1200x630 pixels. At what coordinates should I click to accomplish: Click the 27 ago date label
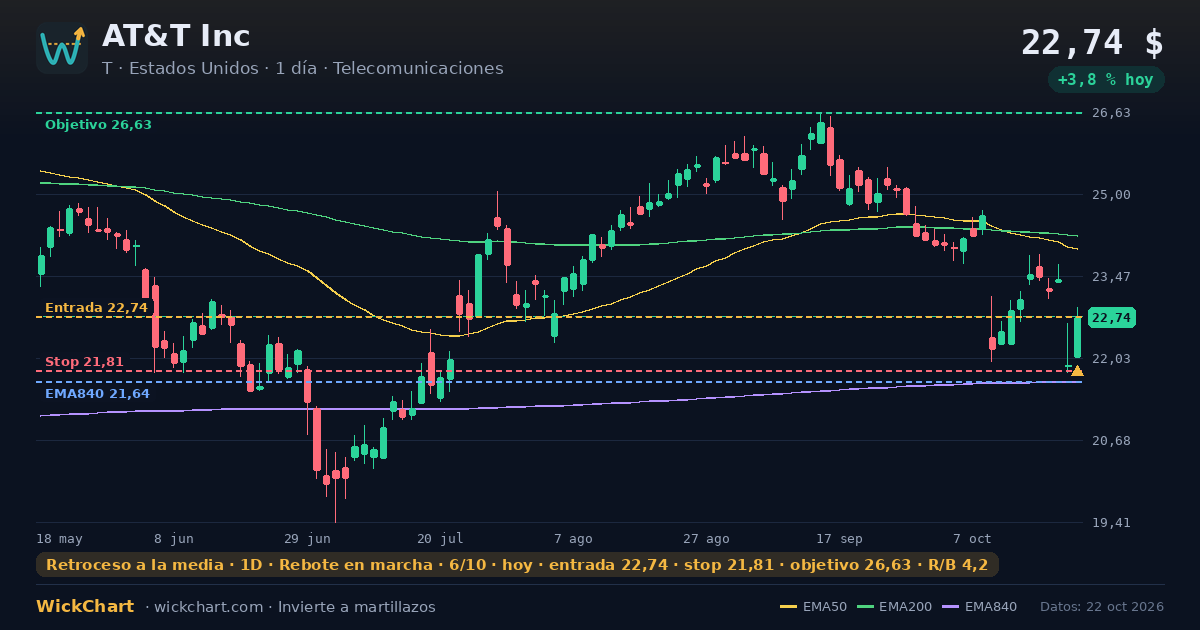pyautogui.click(x=706, y=538)
